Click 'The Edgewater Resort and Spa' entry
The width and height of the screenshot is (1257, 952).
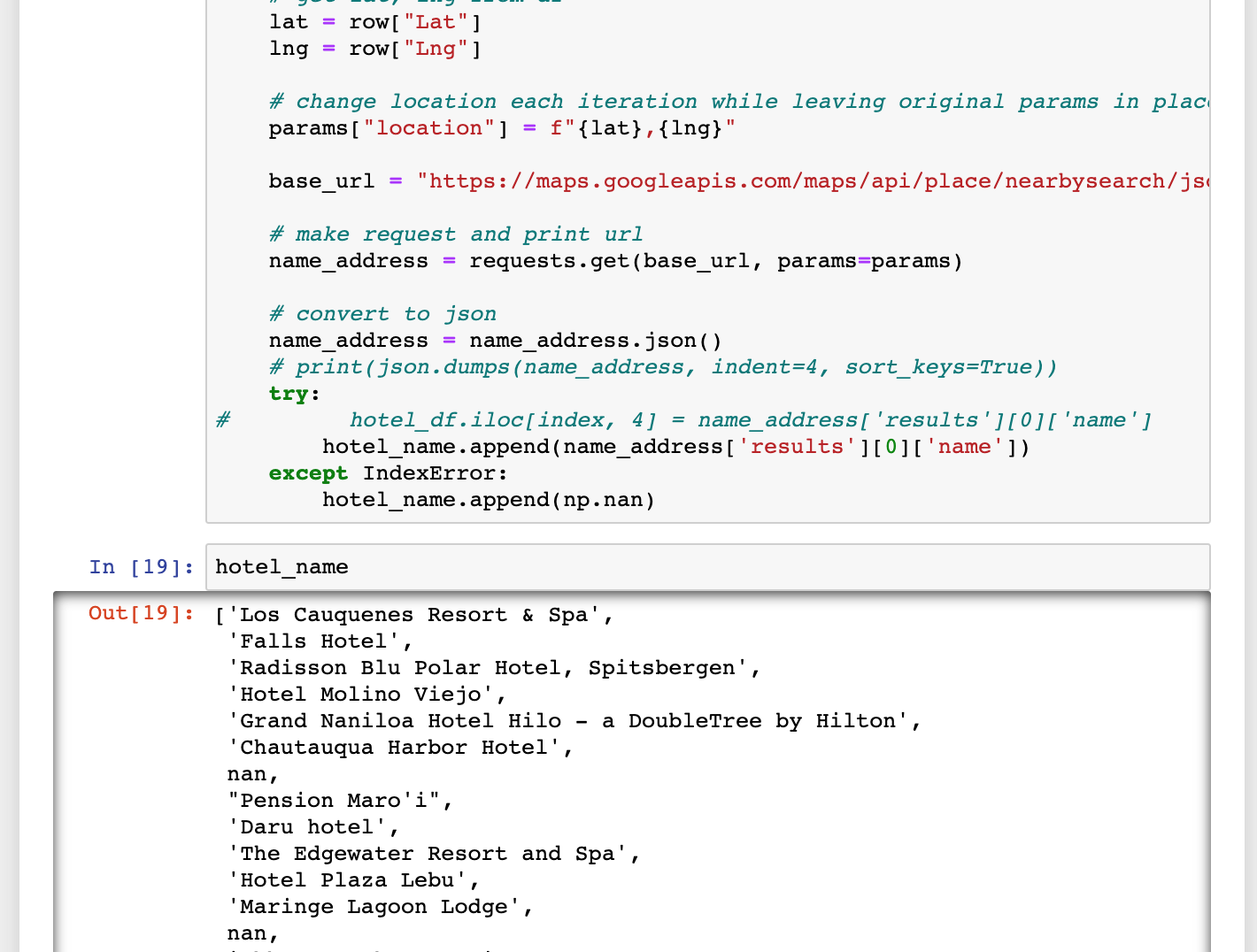tap(428, 854)
